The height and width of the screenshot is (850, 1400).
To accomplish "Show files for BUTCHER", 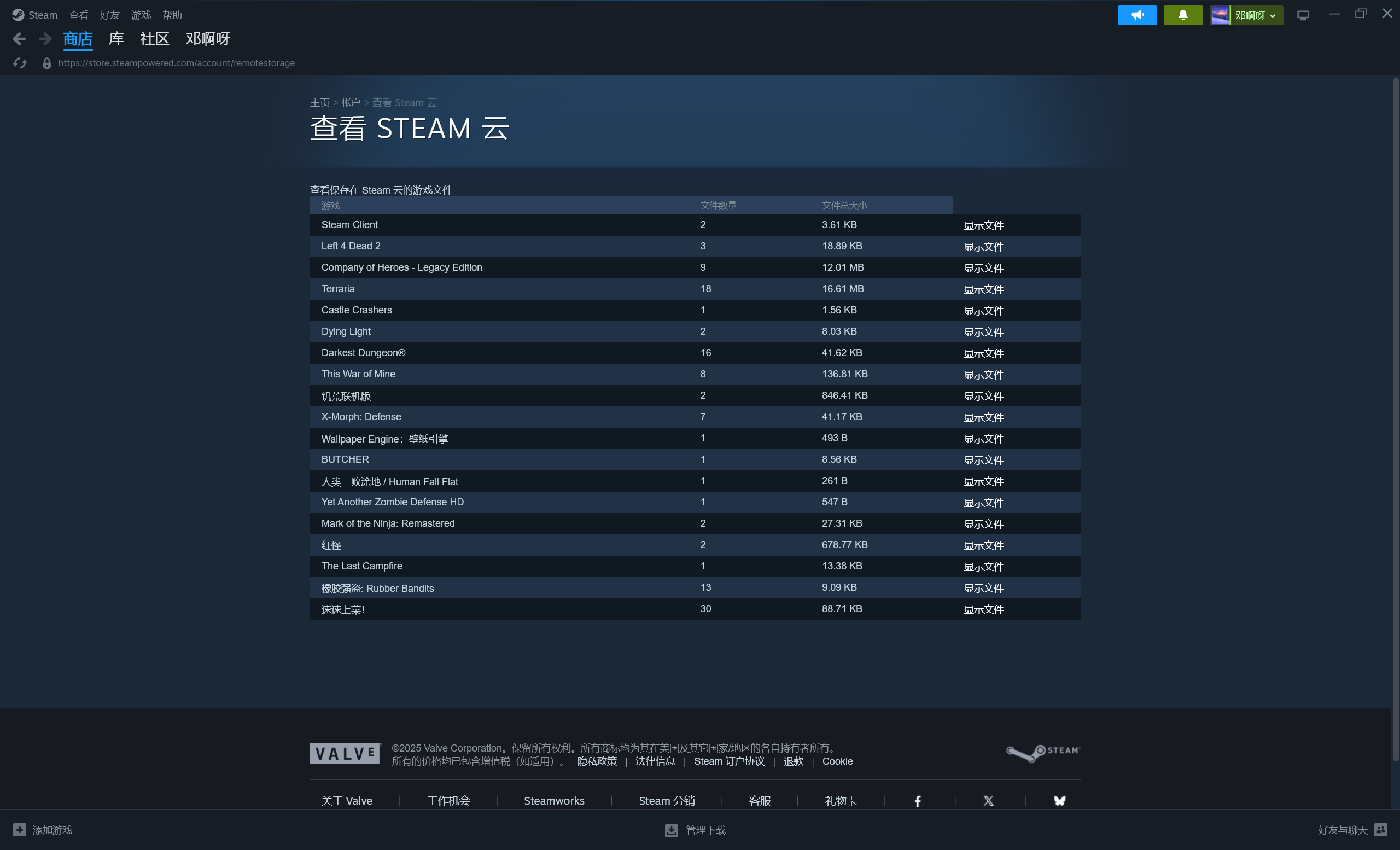I will click(x=983, y=460).
